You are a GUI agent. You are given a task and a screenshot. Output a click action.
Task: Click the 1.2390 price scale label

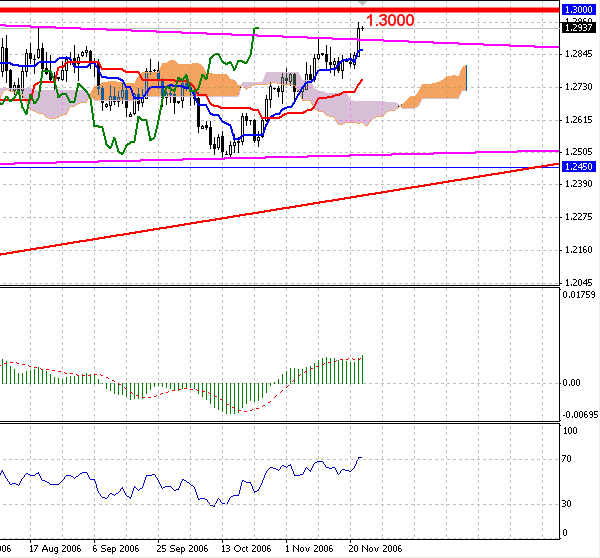click(579, 184)
